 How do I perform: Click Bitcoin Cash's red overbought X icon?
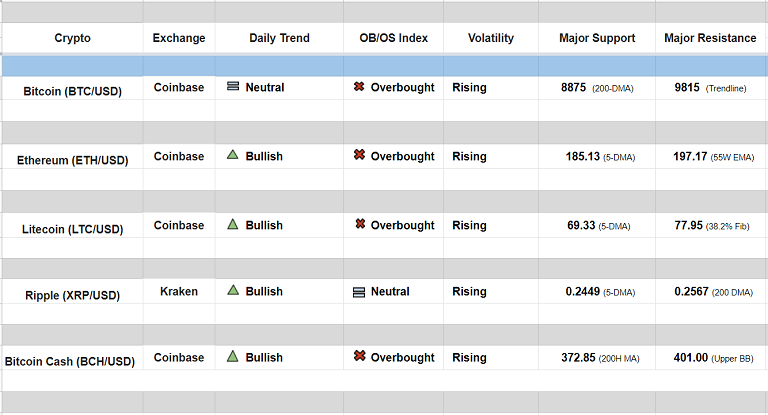359,356
